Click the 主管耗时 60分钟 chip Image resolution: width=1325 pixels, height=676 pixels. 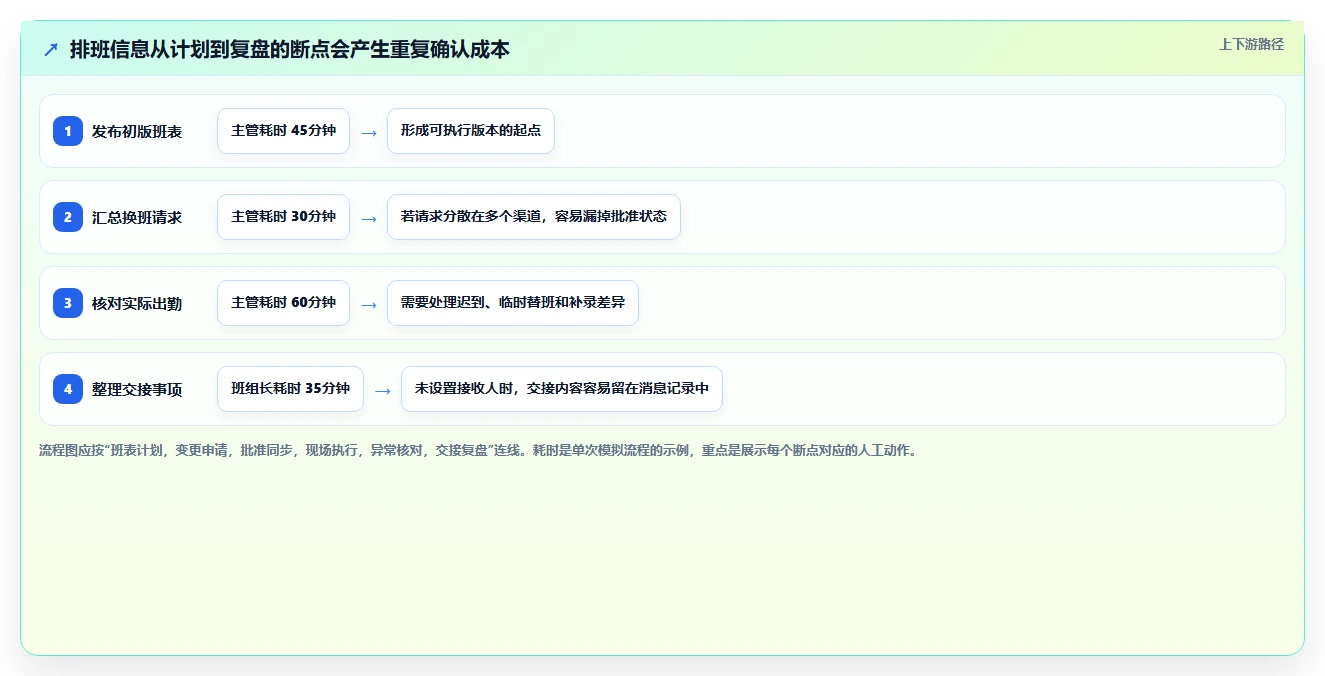(x=283, y=303)
